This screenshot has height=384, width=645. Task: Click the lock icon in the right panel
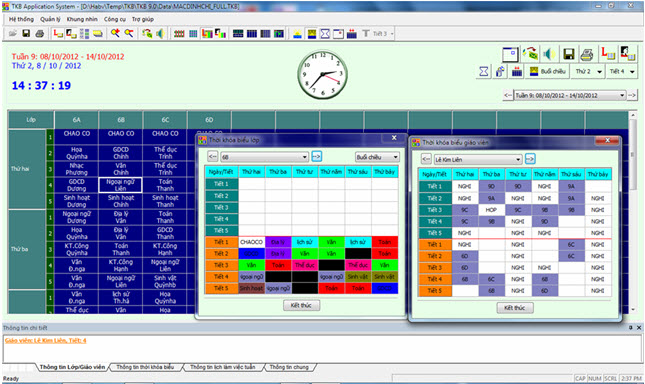[x=500, y=72]
